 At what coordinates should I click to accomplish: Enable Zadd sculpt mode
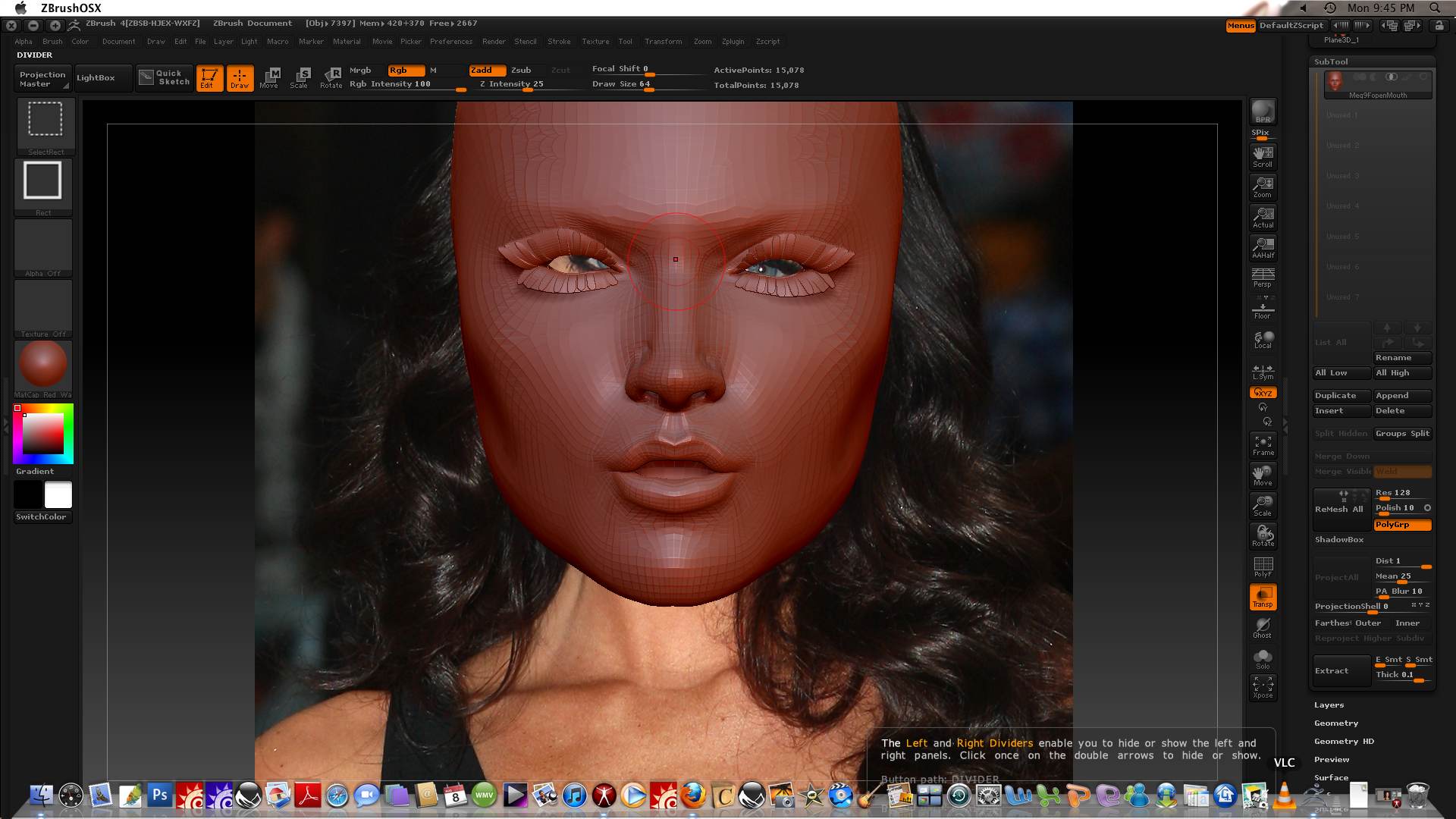pos(486,70)
